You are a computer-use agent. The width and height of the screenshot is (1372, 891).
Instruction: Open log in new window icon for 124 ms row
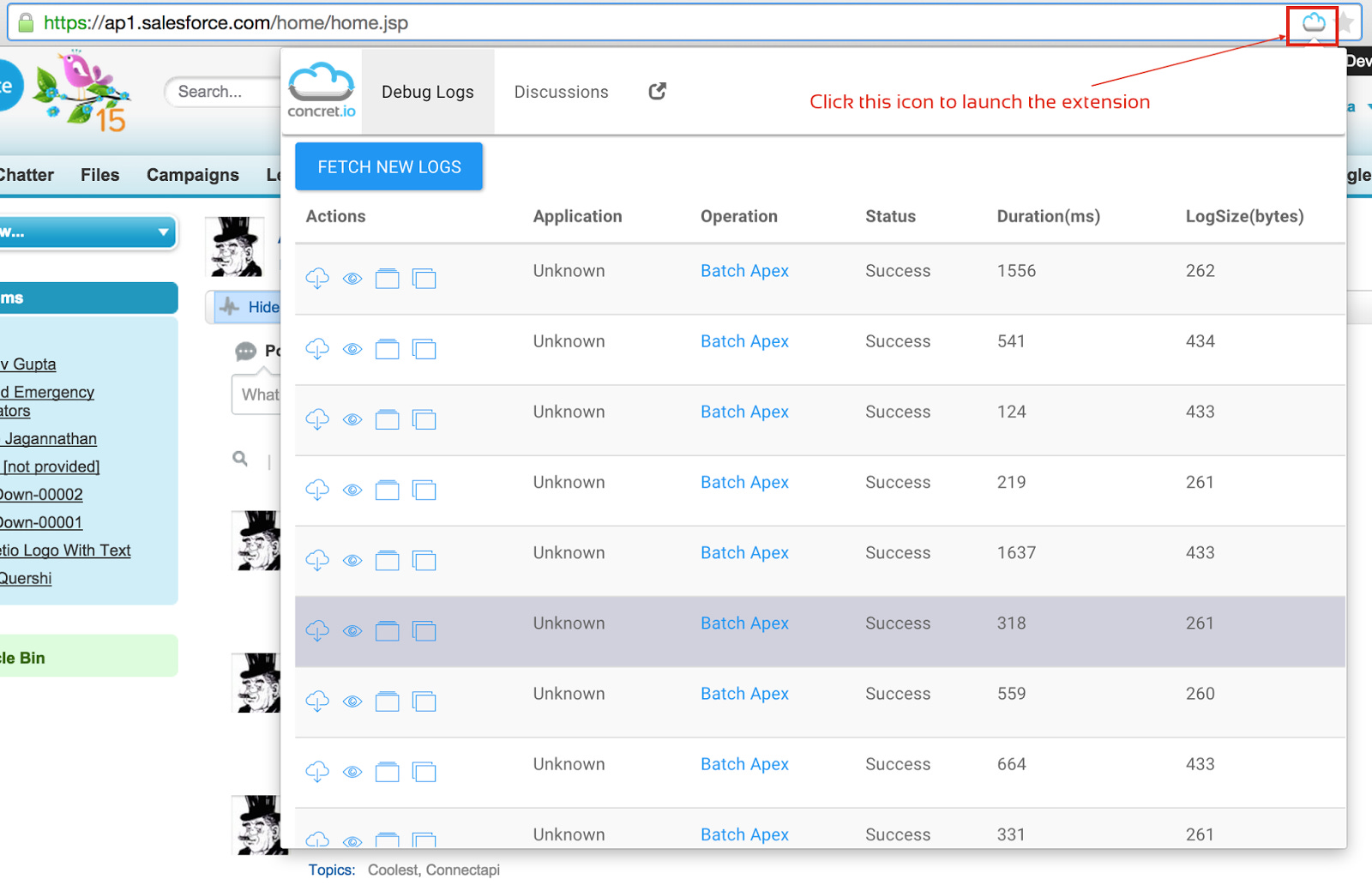(x=424, y=419)
